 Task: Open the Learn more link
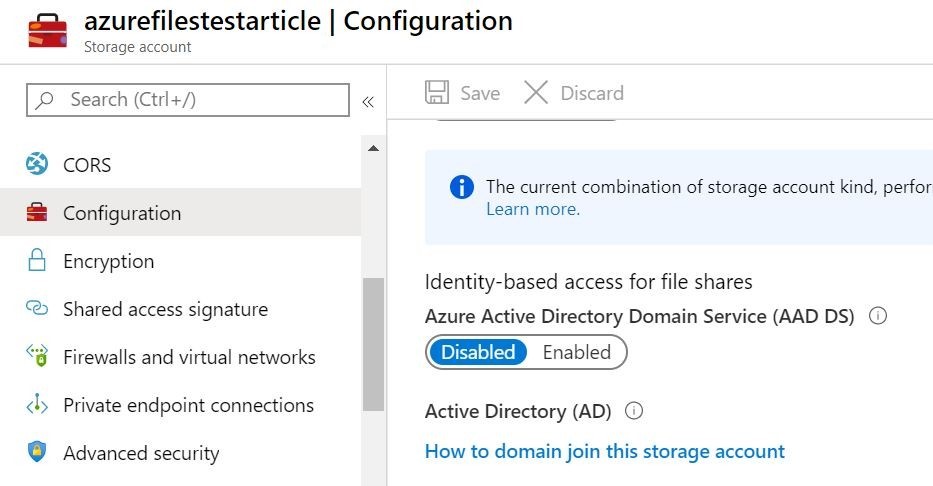tap(533, 209)
